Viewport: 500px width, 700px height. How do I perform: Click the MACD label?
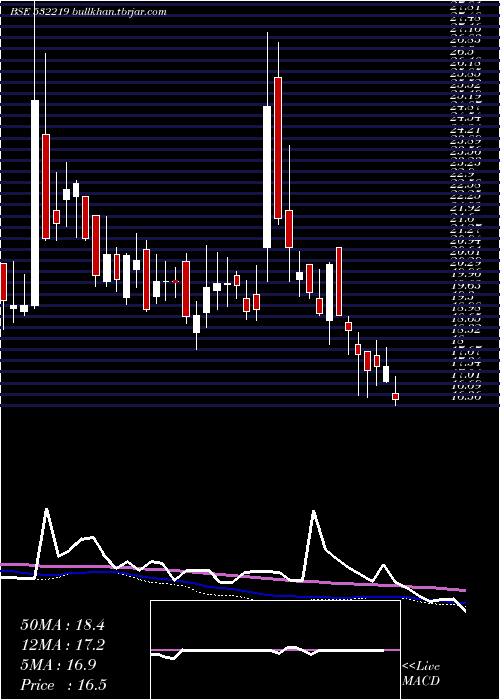click(x=421, y=681)
